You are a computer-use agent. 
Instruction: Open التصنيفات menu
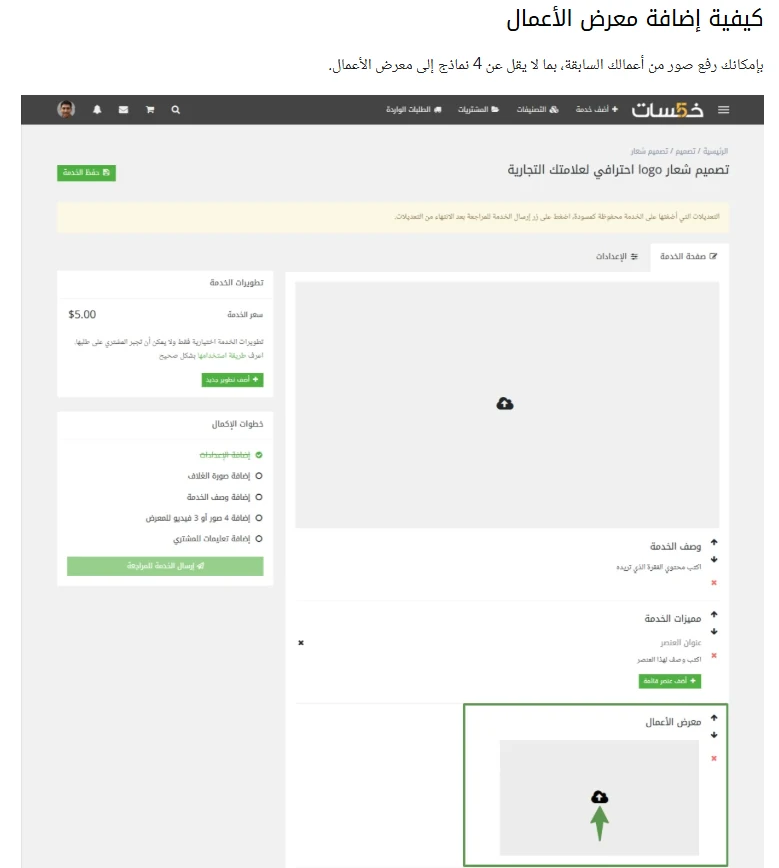tap(538, 110)
